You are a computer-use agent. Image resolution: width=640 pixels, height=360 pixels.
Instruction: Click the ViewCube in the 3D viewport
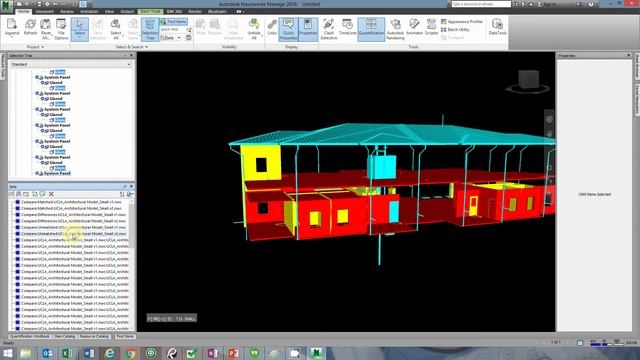(x=529, y=81)
